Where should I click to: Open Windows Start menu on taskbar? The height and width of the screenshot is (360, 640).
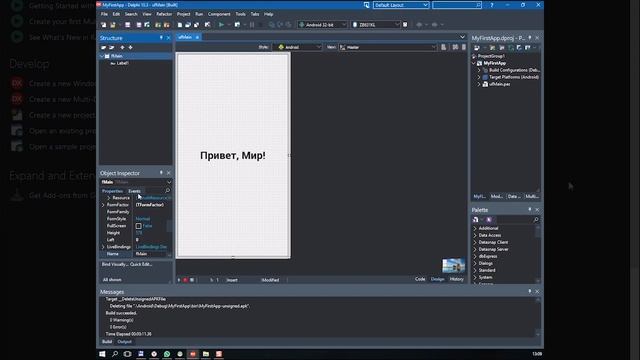click(102, 354)
